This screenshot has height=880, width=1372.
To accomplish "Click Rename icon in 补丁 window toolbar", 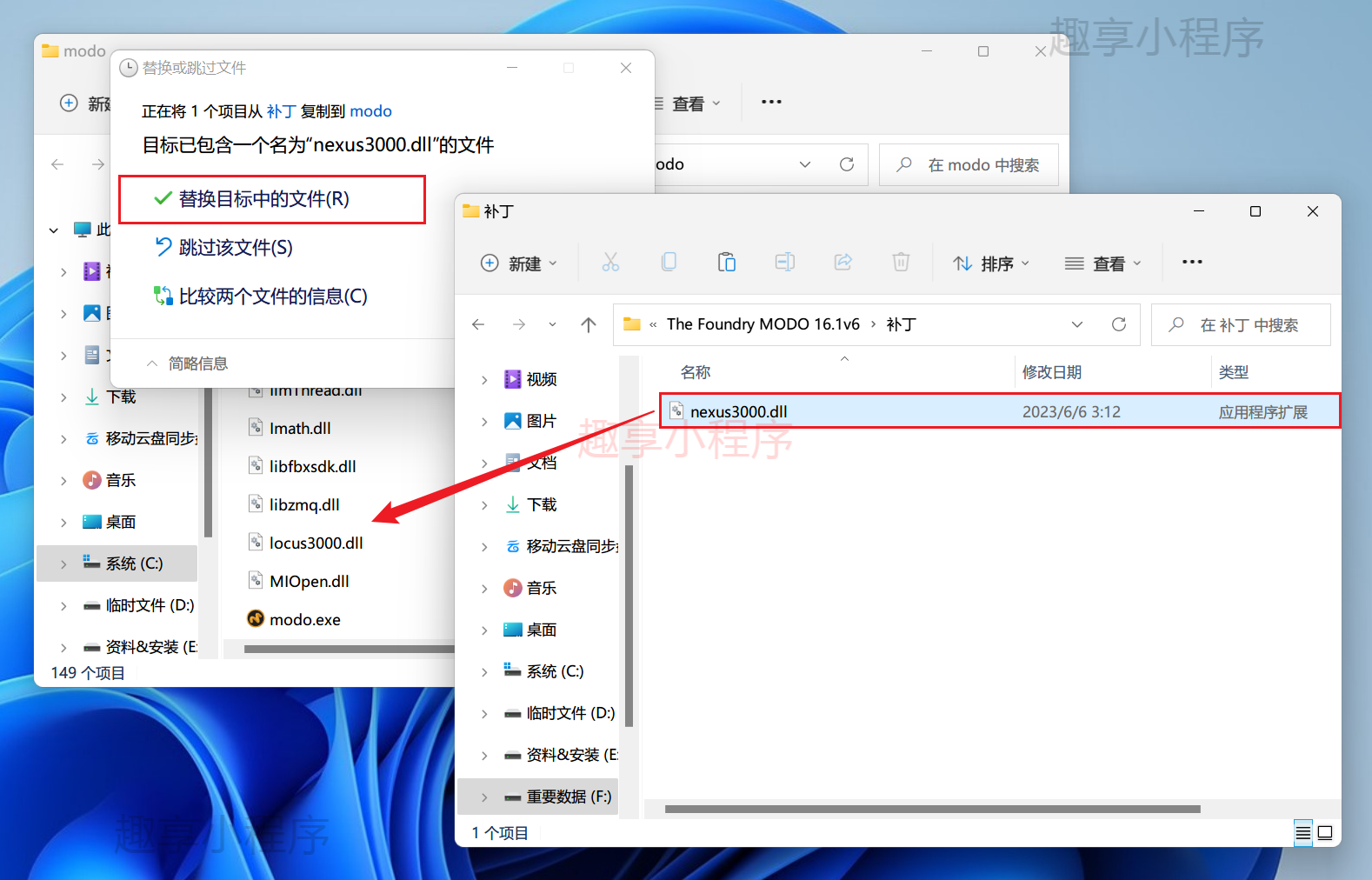I will [x=785, y=263].
